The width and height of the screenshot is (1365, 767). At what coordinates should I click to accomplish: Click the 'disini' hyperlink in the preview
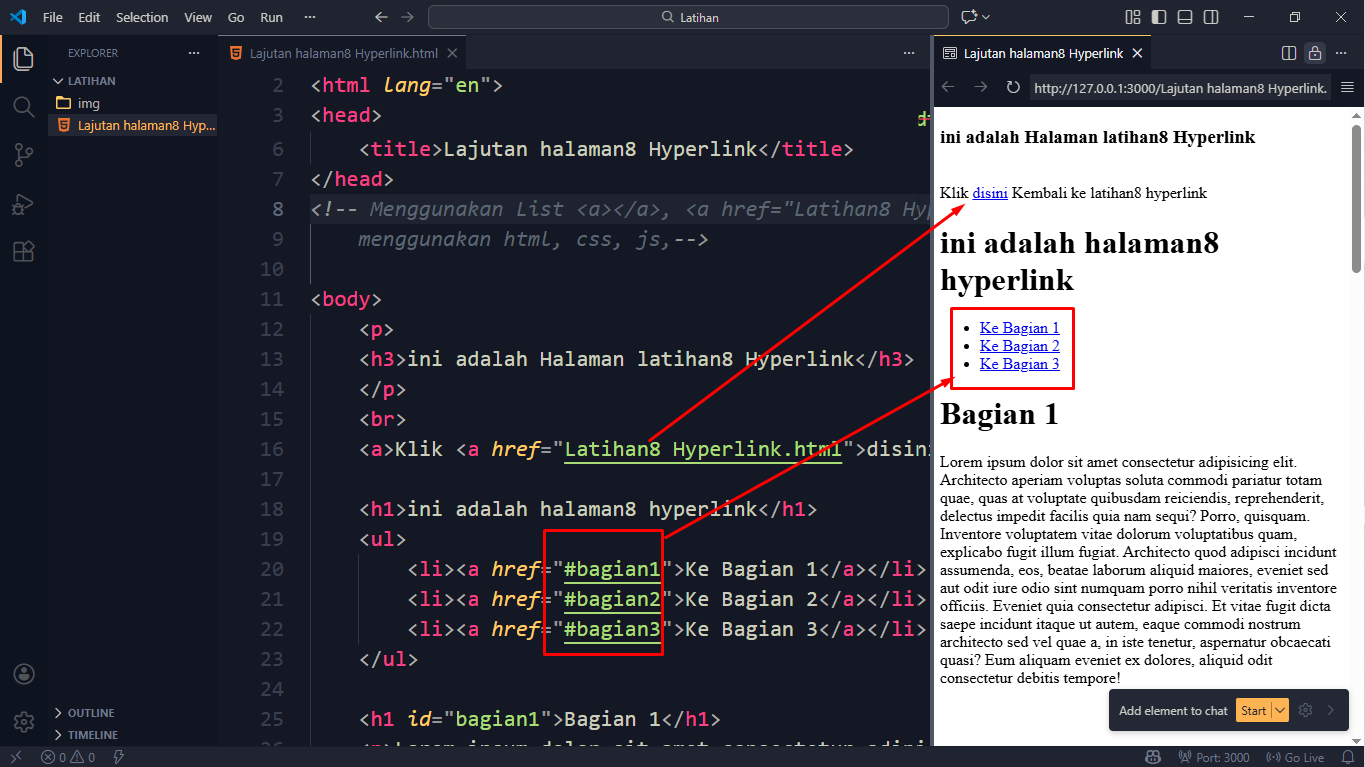pyautogui.click(x=989, y=192)
